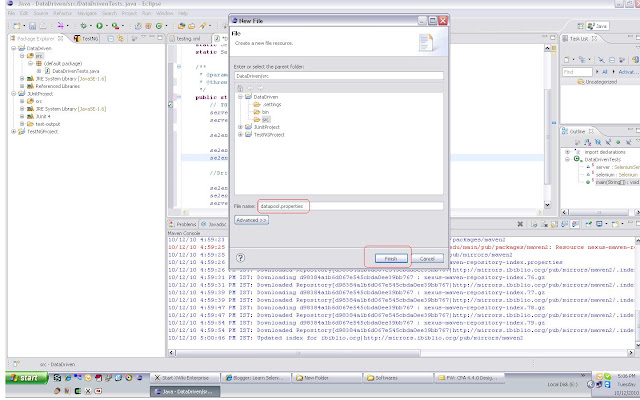
Task: Click the Run (green play) toolbar icon
Action: pos(100,26)
